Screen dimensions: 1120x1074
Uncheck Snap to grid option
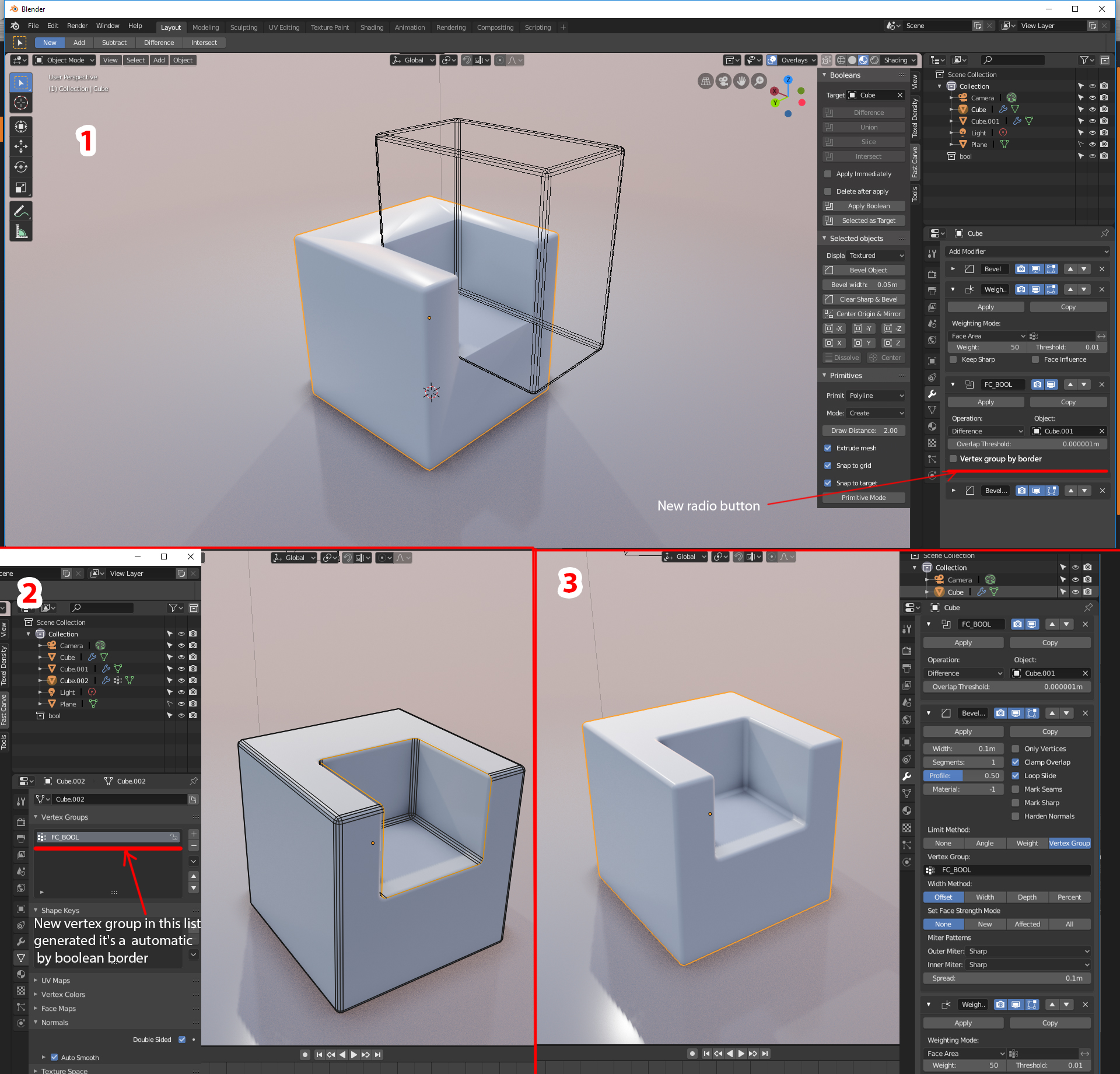(x=828, y=466)
